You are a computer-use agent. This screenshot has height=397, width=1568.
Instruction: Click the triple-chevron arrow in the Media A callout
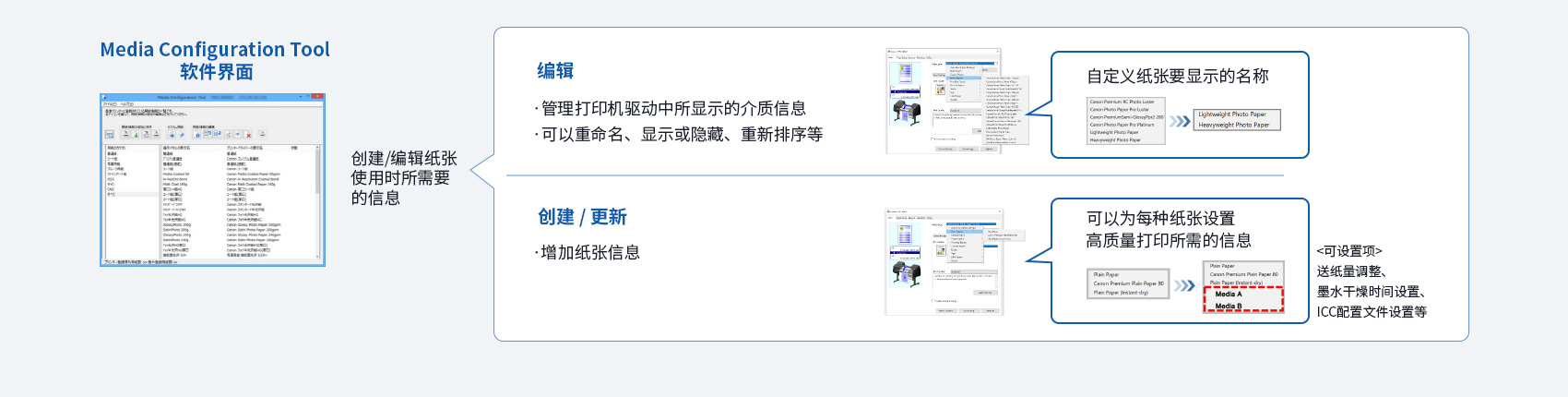click(x=1184, y=286)
